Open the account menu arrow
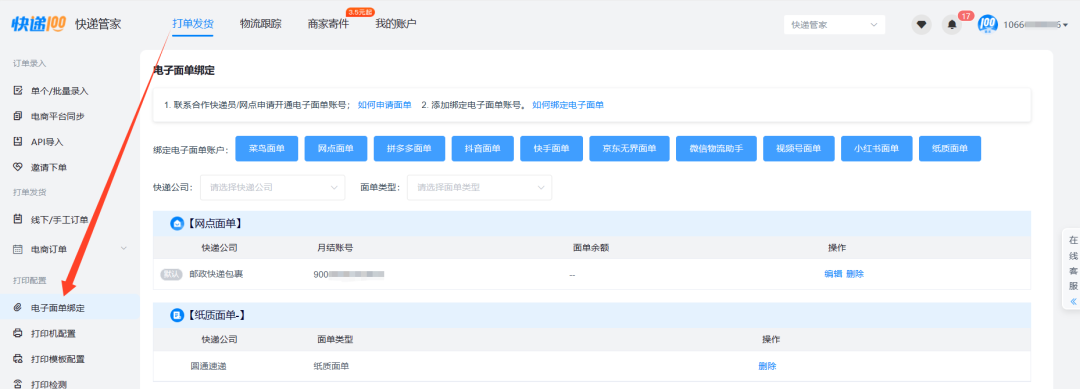This screenshot has width=1080, height=389. (1066, 25)
